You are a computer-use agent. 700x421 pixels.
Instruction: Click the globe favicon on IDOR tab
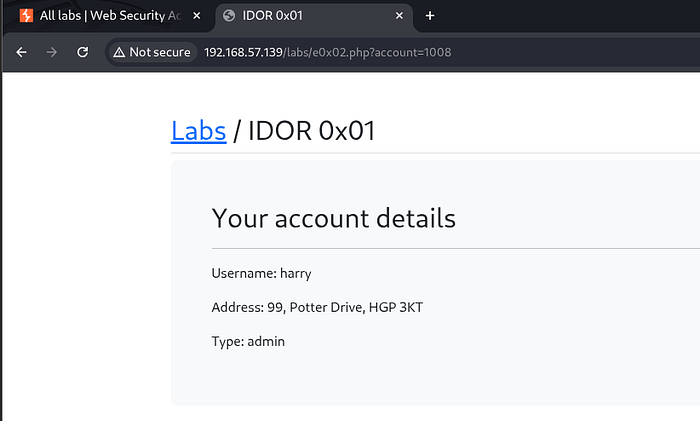pyautogui.click(x=229, y=16)
